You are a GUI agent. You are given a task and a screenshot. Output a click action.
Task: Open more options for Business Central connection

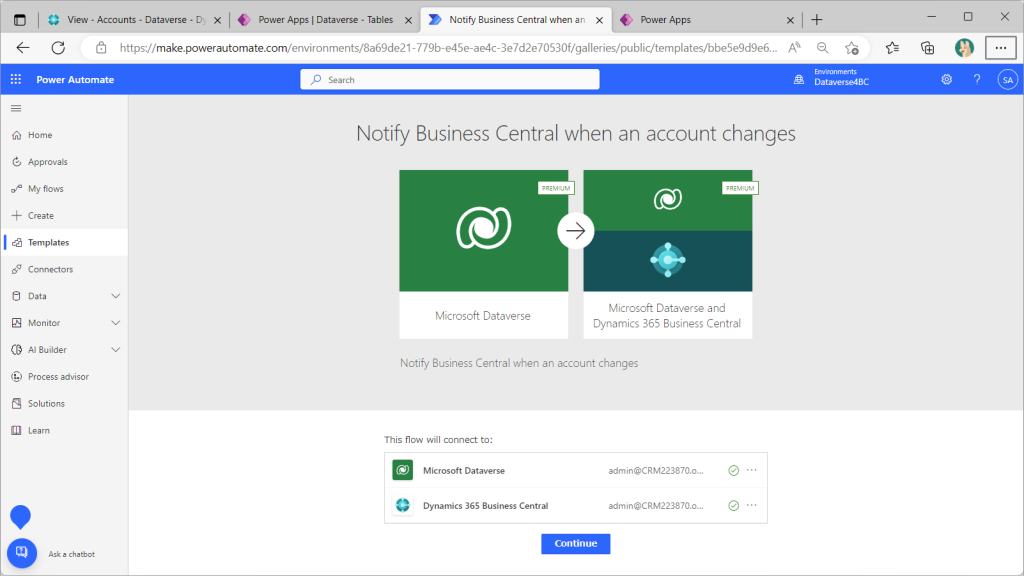coord(752,505)
